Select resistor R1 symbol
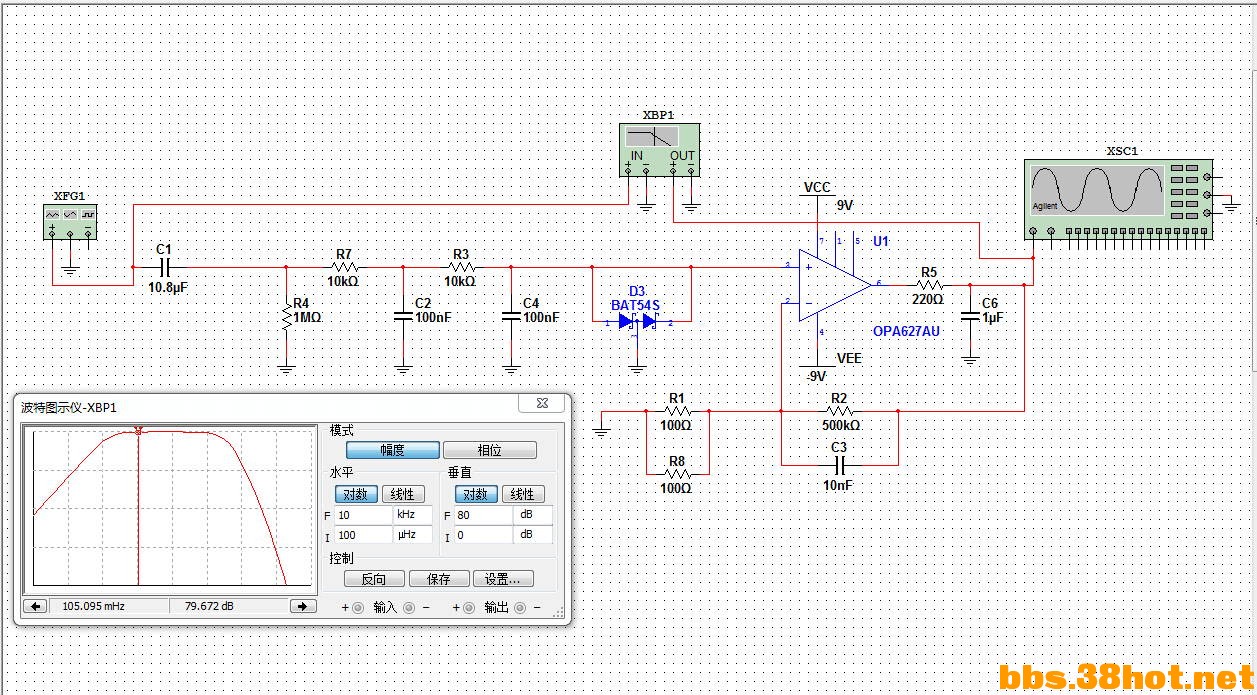Screen dimensions: 1257x695 pos(677,410)
